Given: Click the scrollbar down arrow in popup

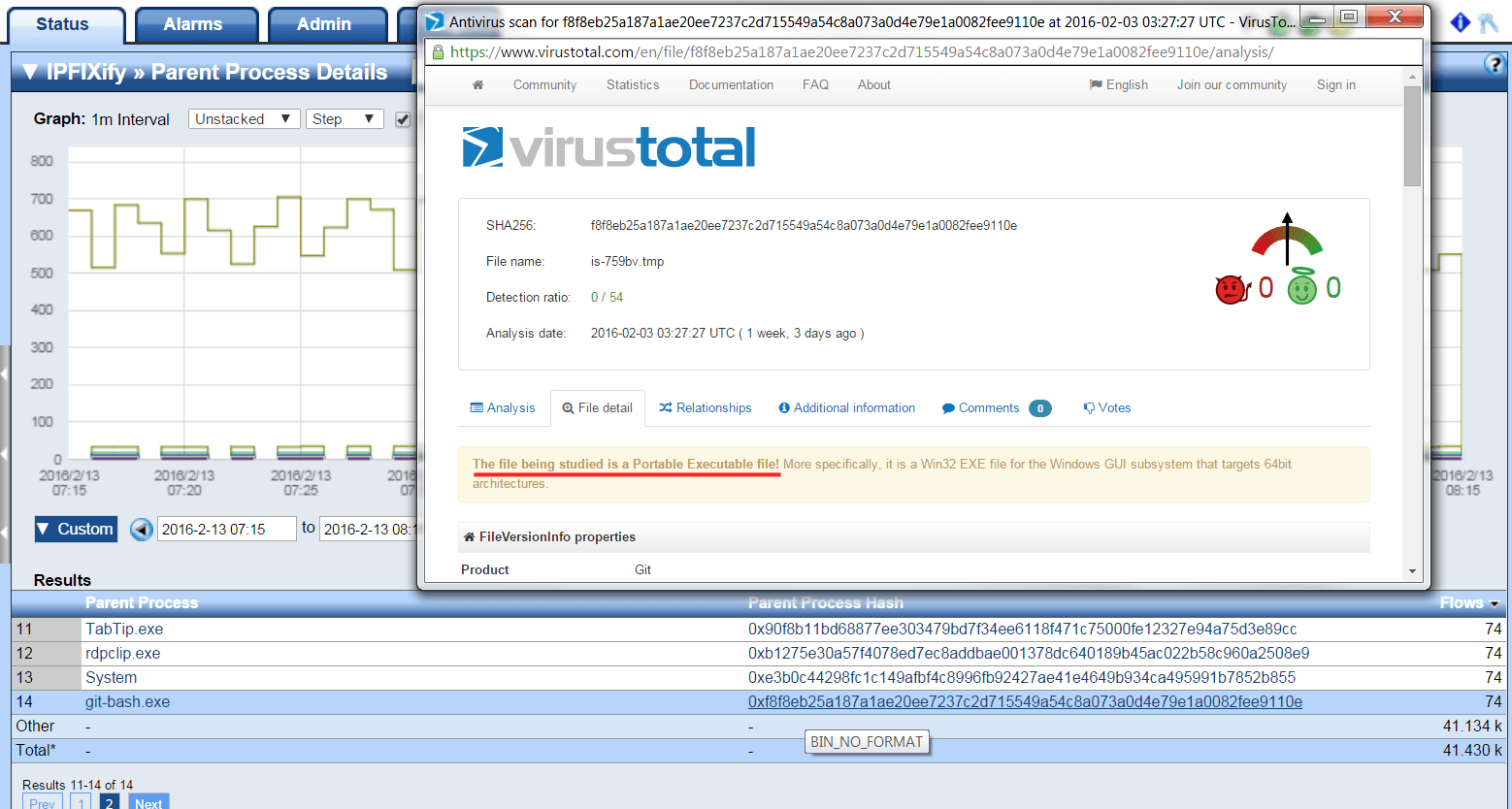Looking at the screenshot, I should click(x=1412, y=571).
